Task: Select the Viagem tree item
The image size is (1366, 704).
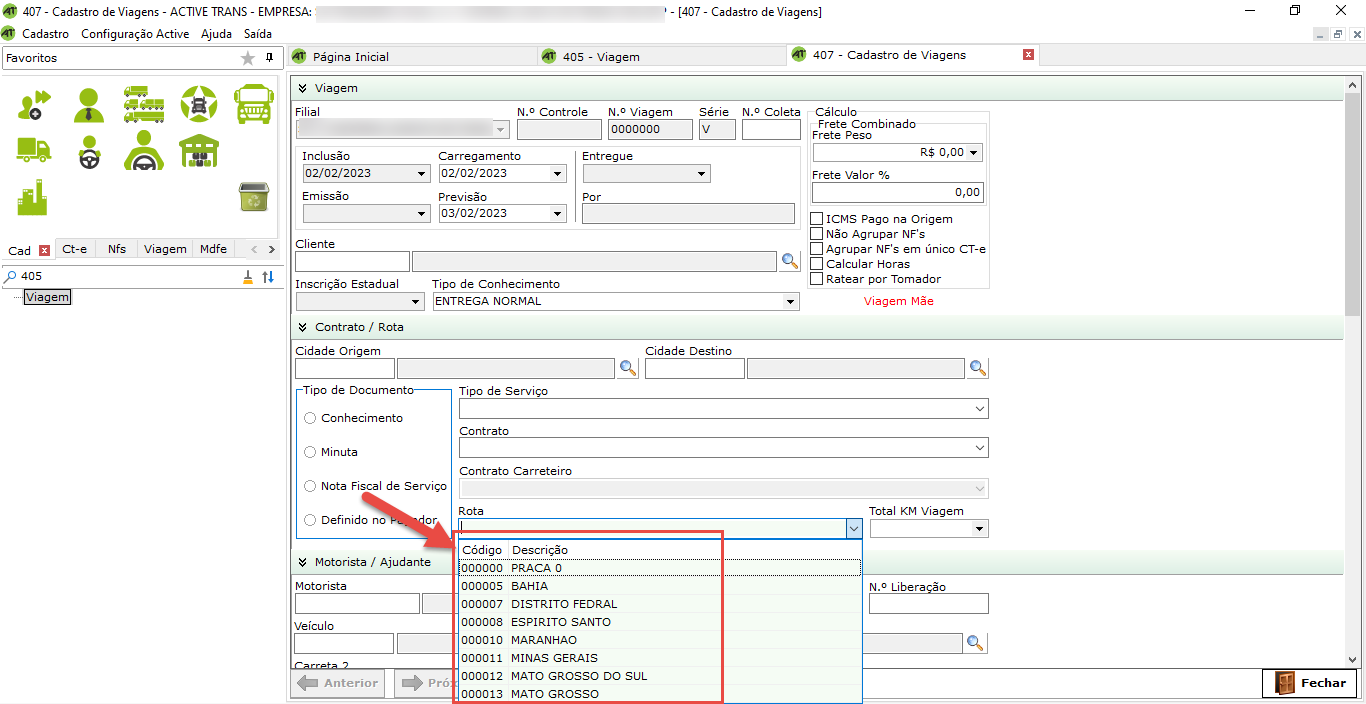Action: click(x=48, y=297)
